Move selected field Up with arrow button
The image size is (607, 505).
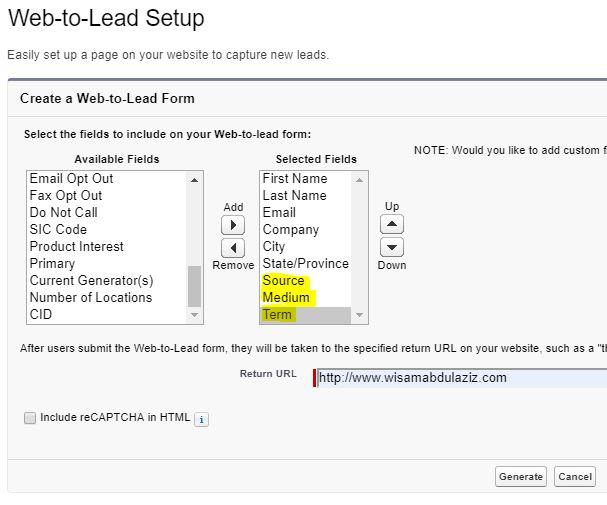point(392,224)
